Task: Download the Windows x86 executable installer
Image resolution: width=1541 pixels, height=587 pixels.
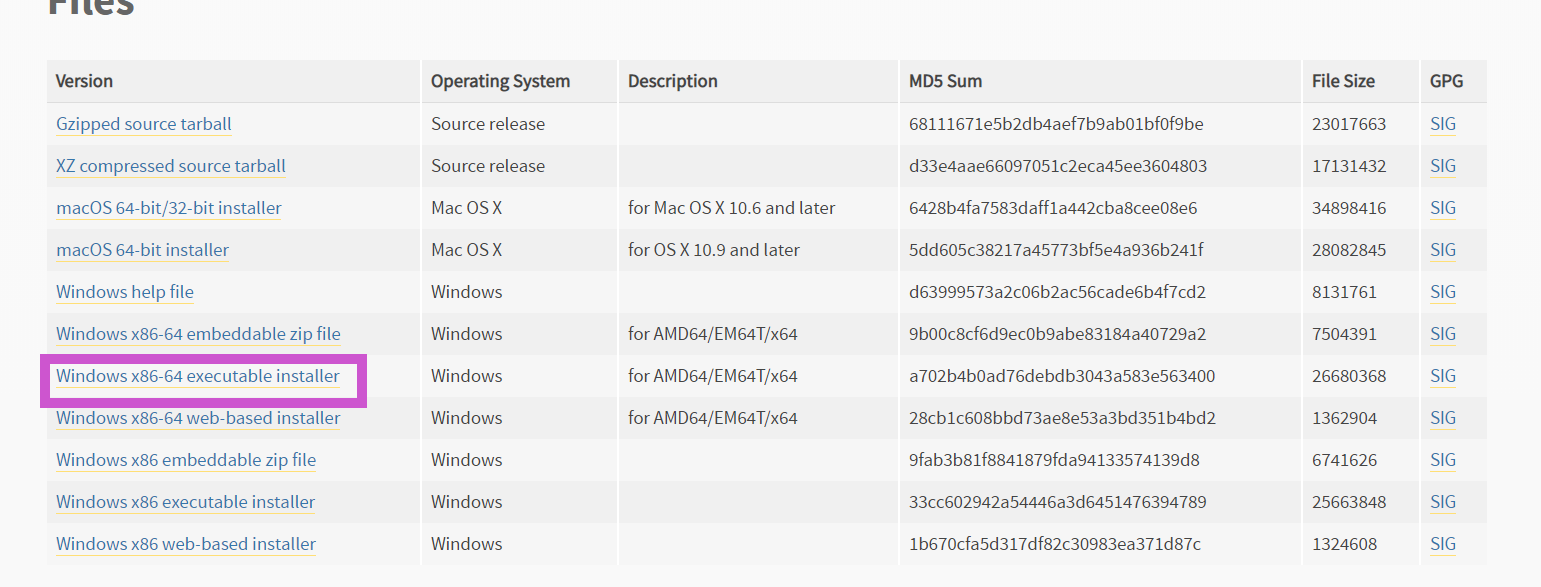Action: [x=186, y=502]
